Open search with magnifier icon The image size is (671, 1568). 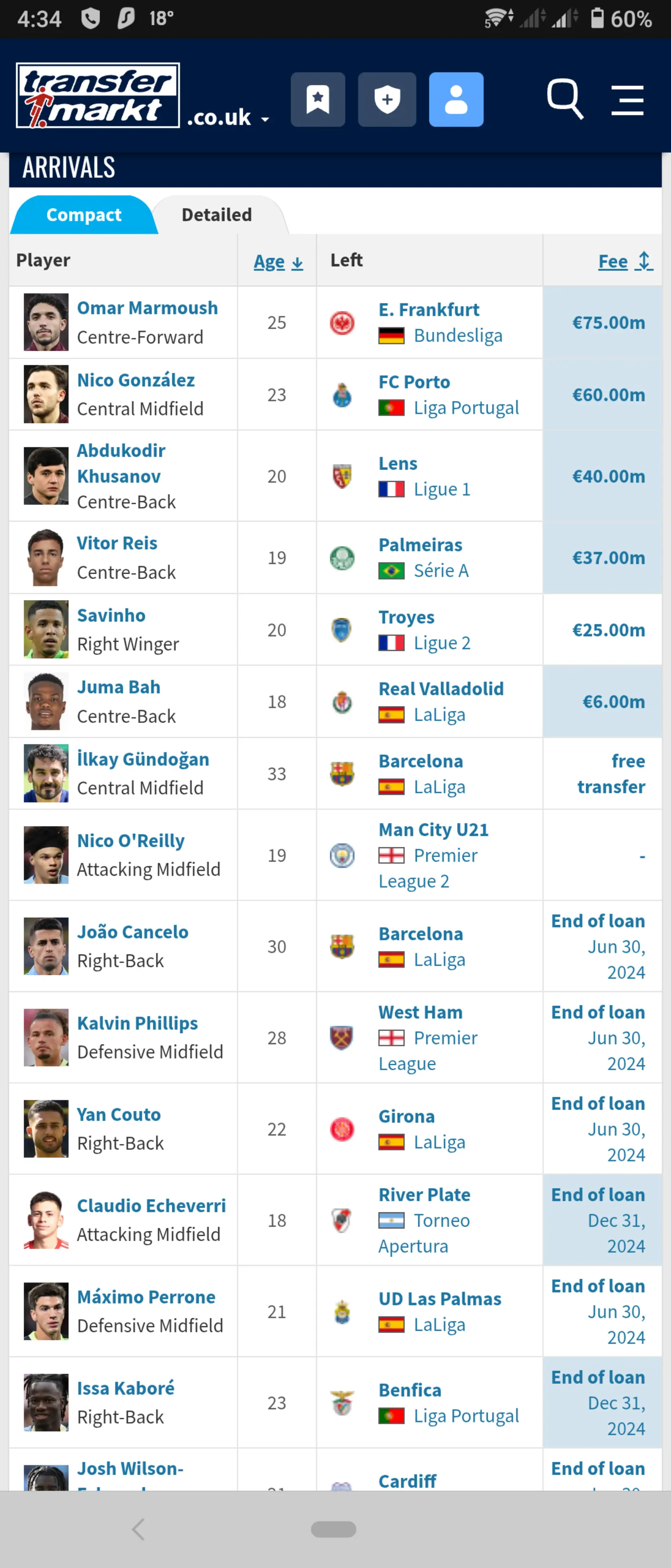tap(565, 98)
